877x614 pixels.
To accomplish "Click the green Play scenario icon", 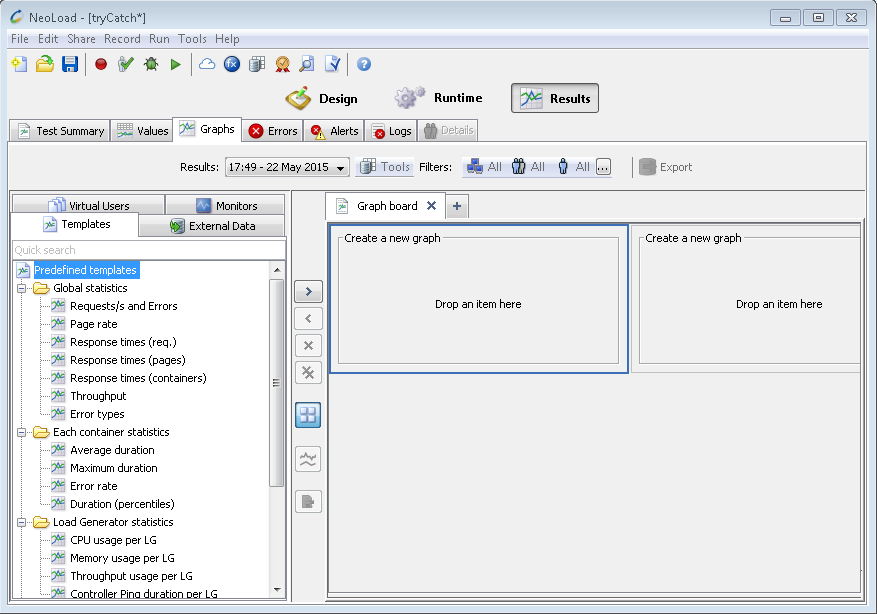I will point(176,64).
